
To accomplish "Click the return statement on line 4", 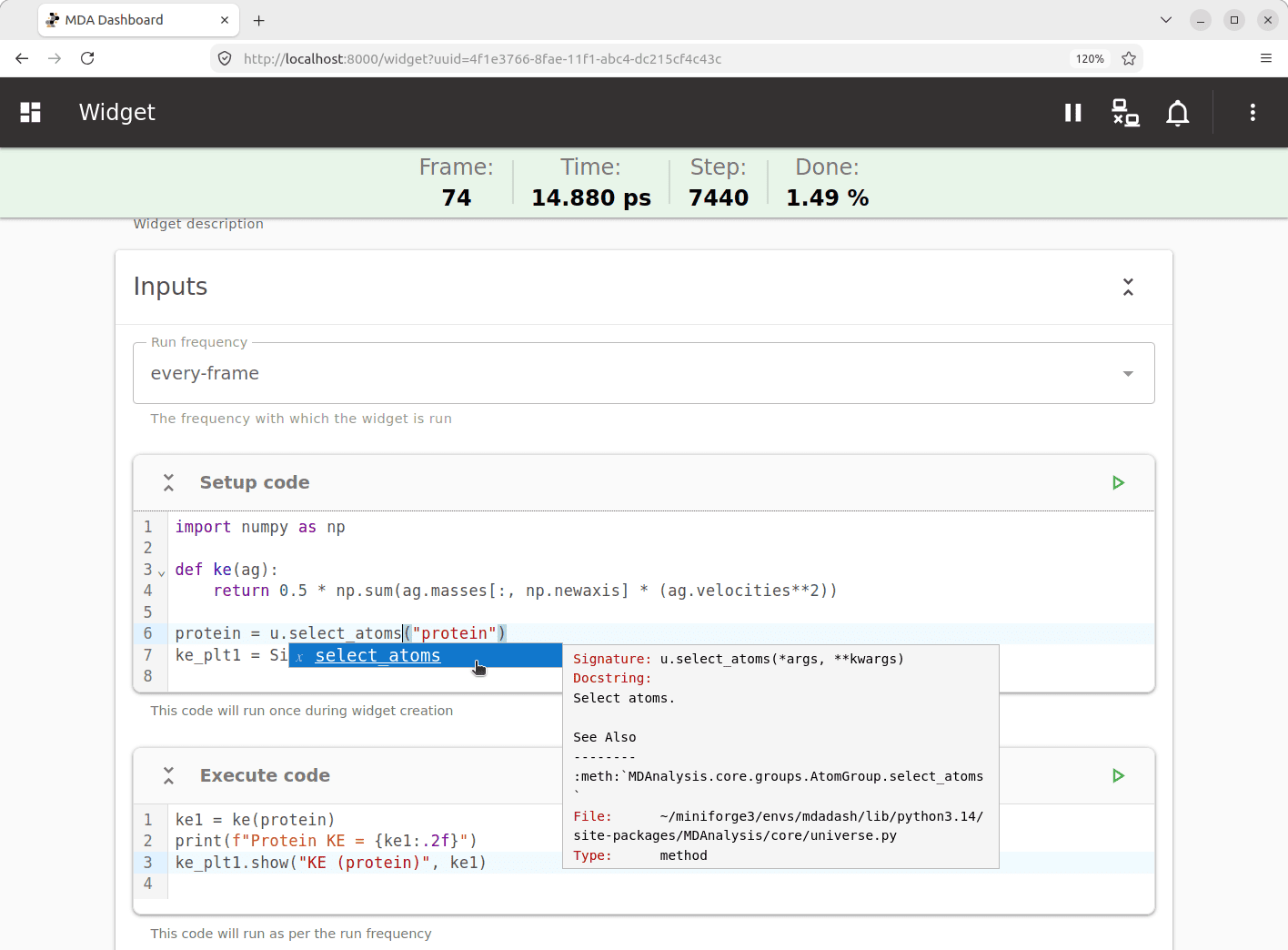I will [x=525, y=591].
